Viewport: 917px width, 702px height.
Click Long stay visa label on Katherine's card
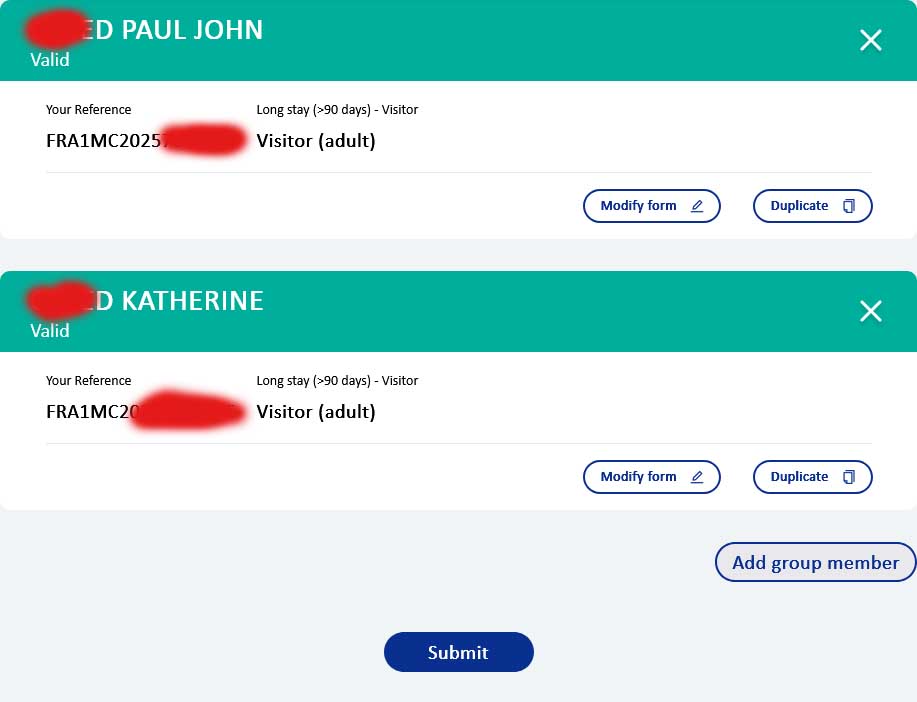click(337, 381)
